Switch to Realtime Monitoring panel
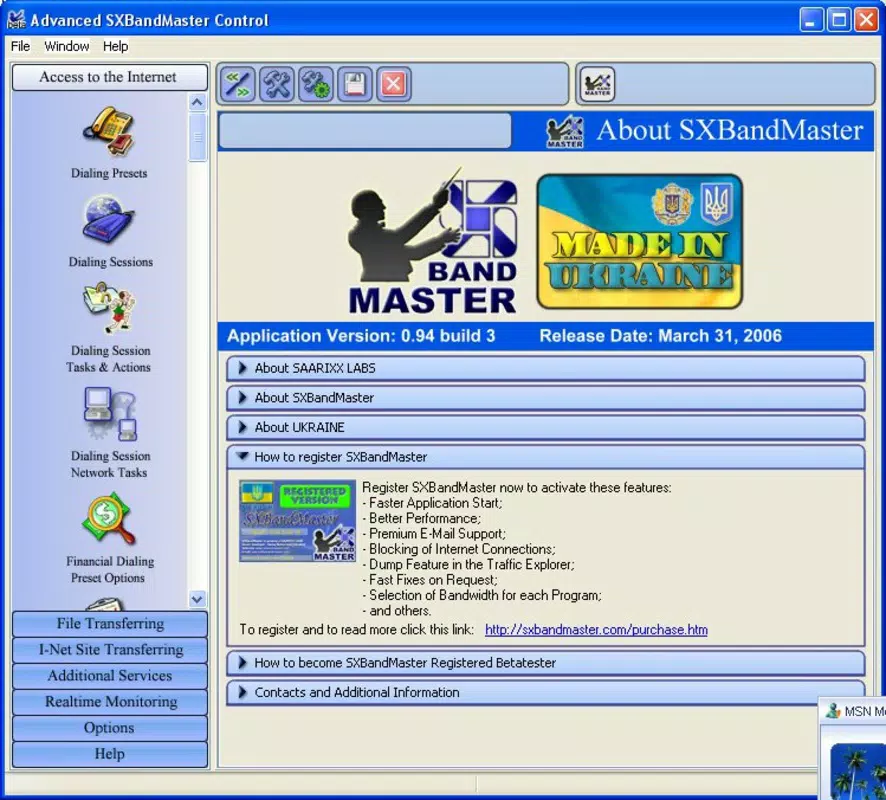Viewport: 886px width, 800px height. 110,702
